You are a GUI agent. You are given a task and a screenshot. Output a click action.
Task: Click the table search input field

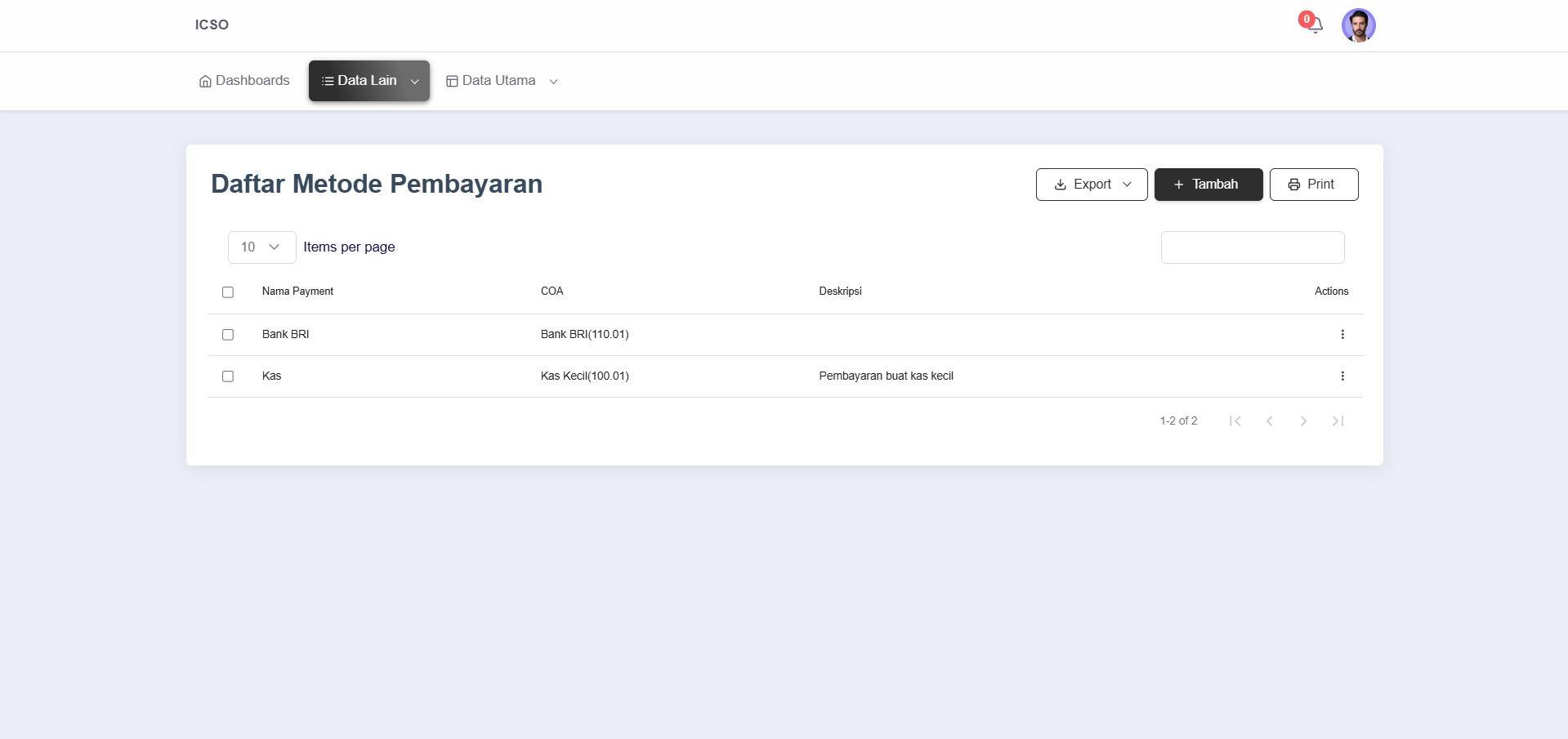(x=1252, y=247)
